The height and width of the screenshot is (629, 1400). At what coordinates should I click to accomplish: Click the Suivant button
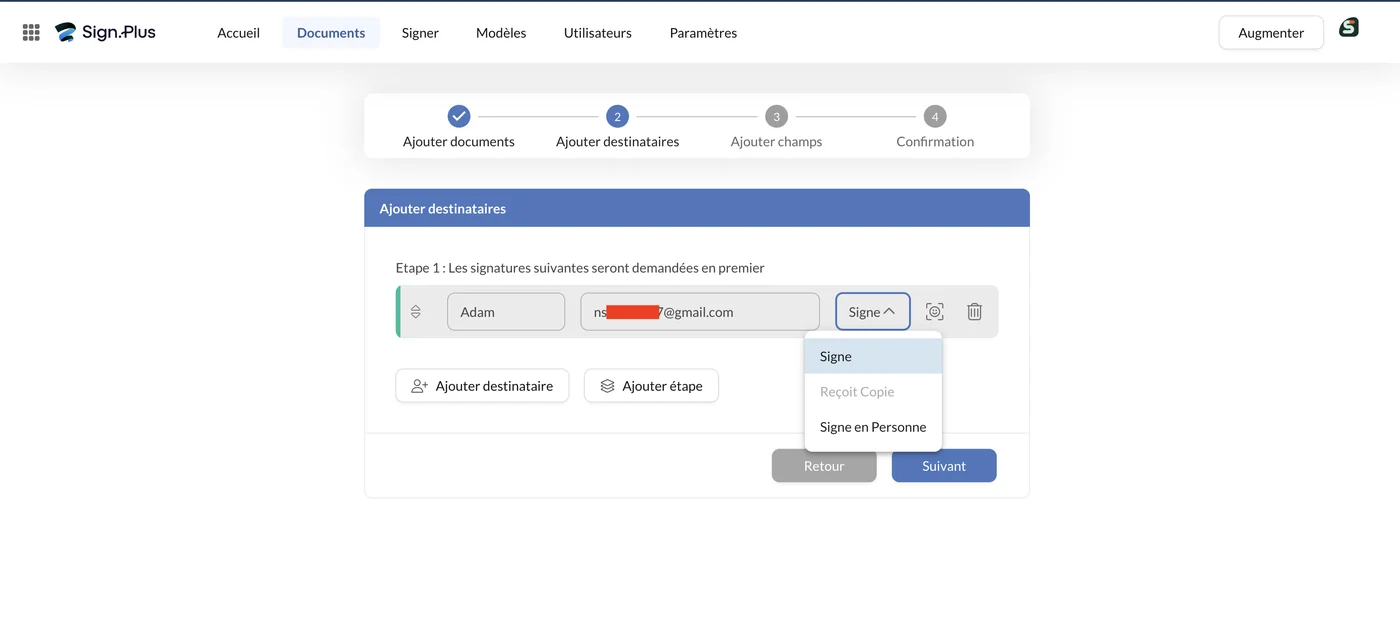coord(944,466)
